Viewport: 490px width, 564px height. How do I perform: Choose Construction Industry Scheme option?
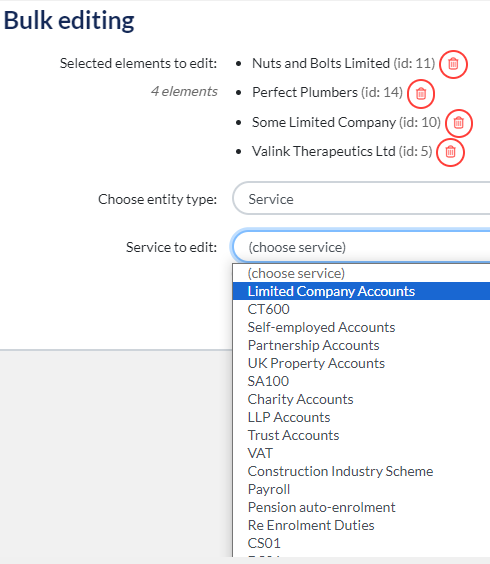(361, 471)
